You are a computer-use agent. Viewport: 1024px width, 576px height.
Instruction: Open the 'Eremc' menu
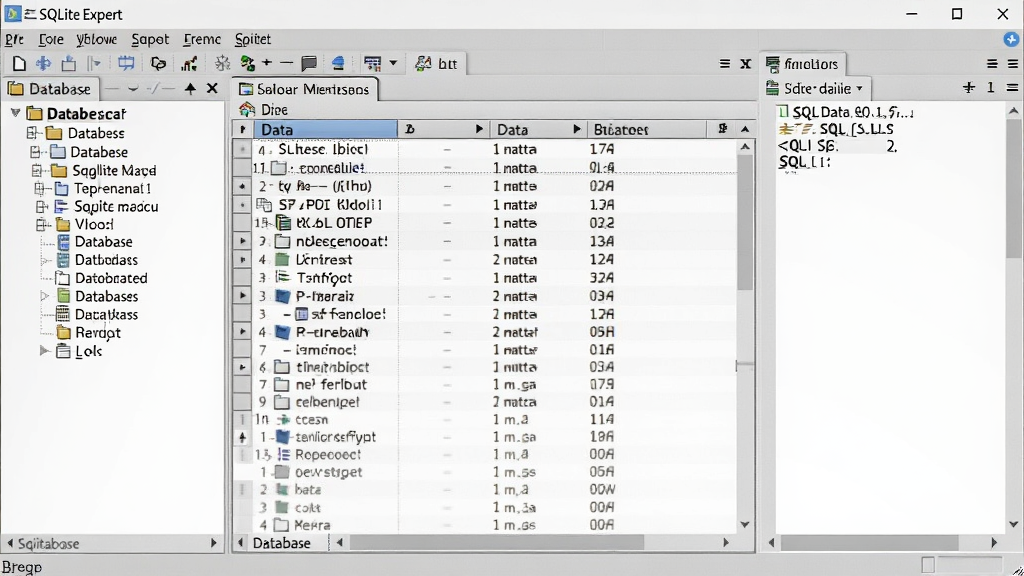(x=202, y=39)
